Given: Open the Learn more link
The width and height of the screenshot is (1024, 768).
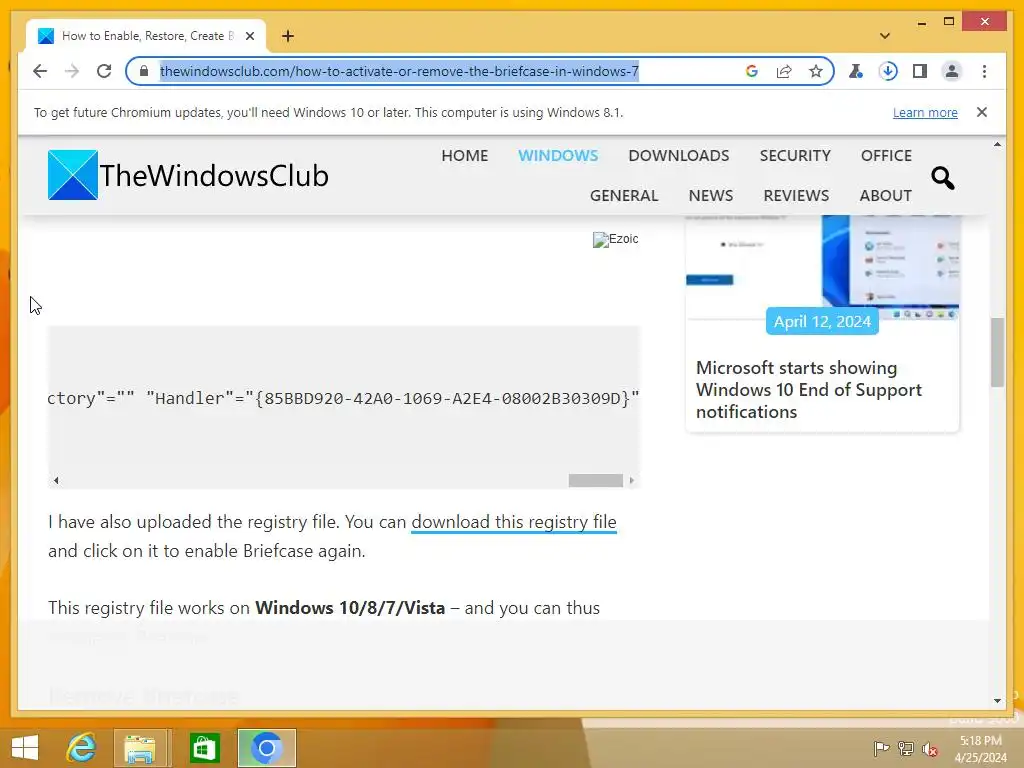Looking at the screenshot, I should [x=925, y=112].
